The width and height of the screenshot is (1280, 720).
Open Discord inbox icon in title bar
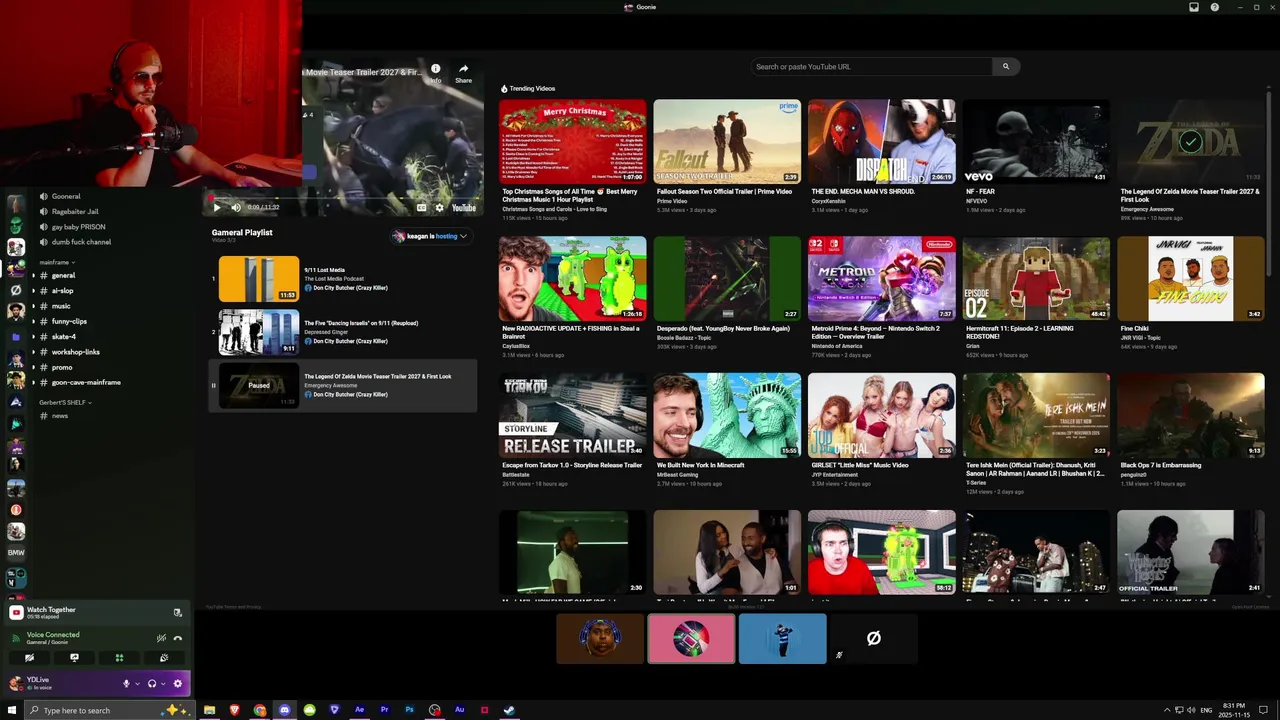[x=1194, y=7]
